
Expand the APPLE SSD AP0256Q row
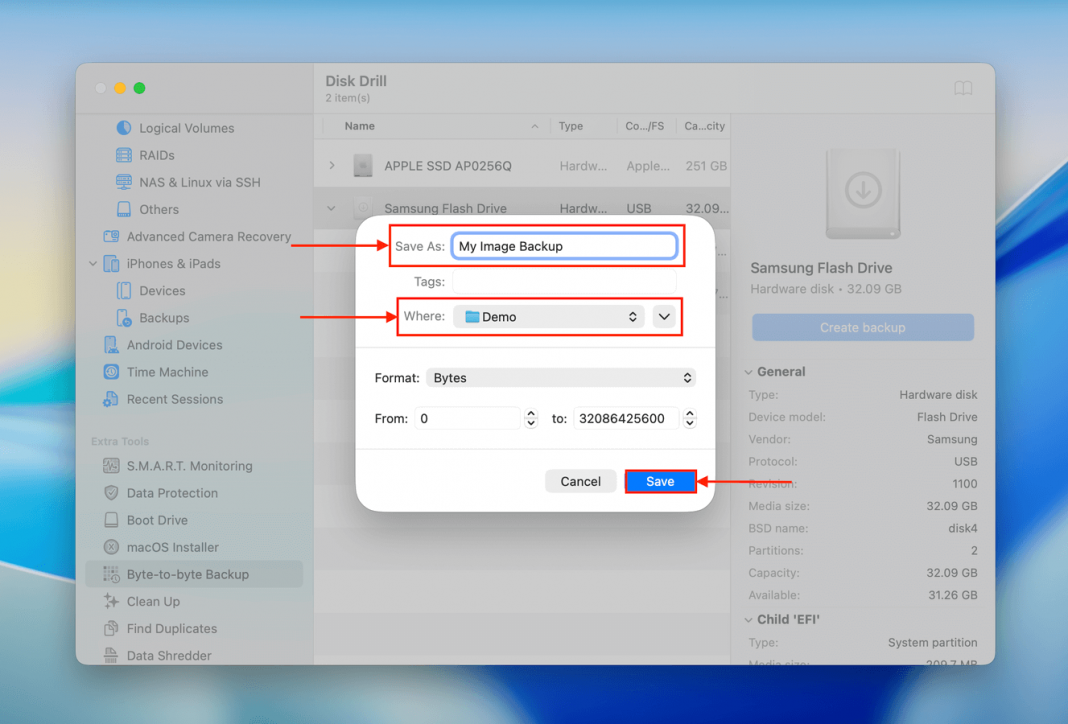click(x=332, y=166)
